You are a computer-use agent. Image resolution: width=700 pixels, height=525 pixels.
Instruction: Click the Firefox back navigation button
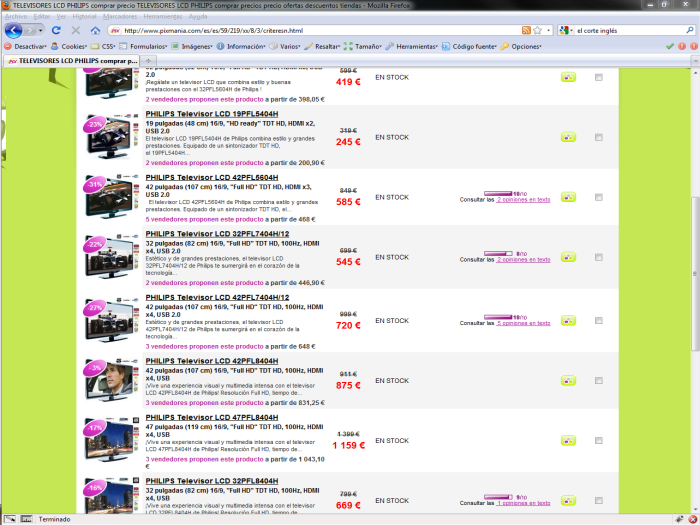pos(13,30)
